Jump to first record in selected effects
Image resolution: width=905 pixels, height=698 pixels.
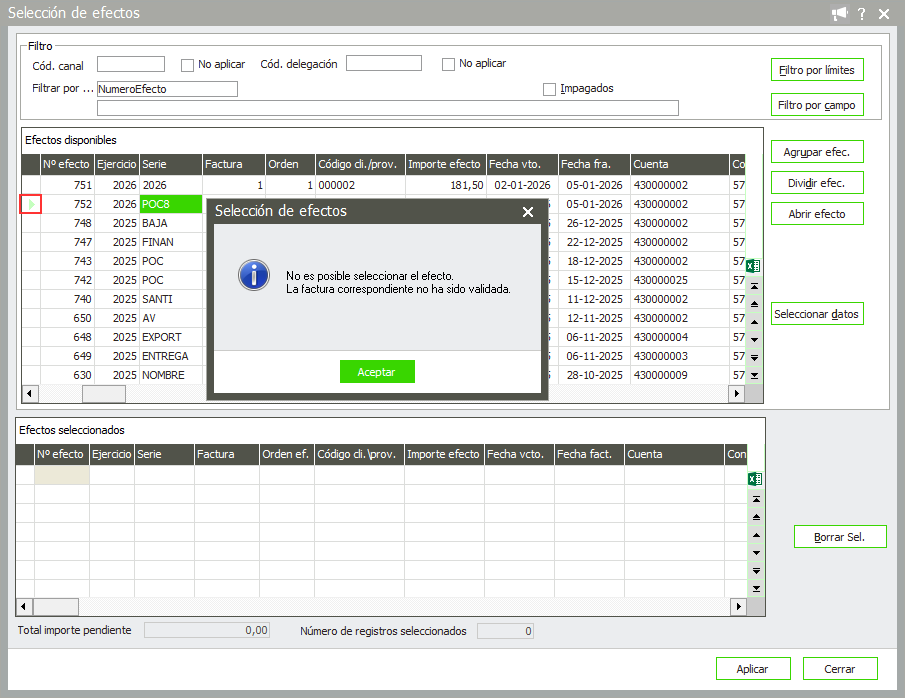(755, 499)
